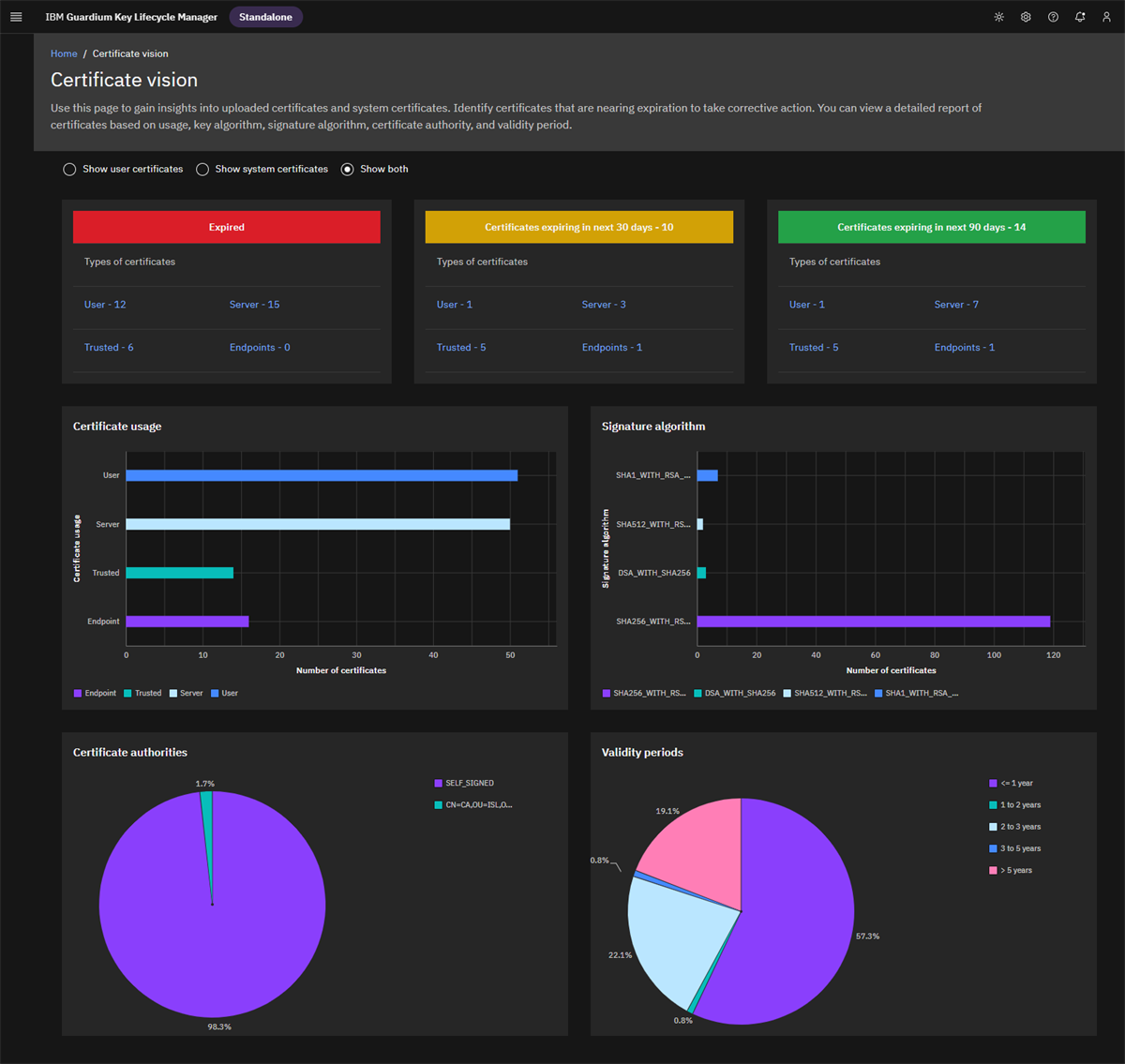Open User - 12 under Expired certificates
The width and height of the screenshot is (1125, 1064).
point(104,304)
